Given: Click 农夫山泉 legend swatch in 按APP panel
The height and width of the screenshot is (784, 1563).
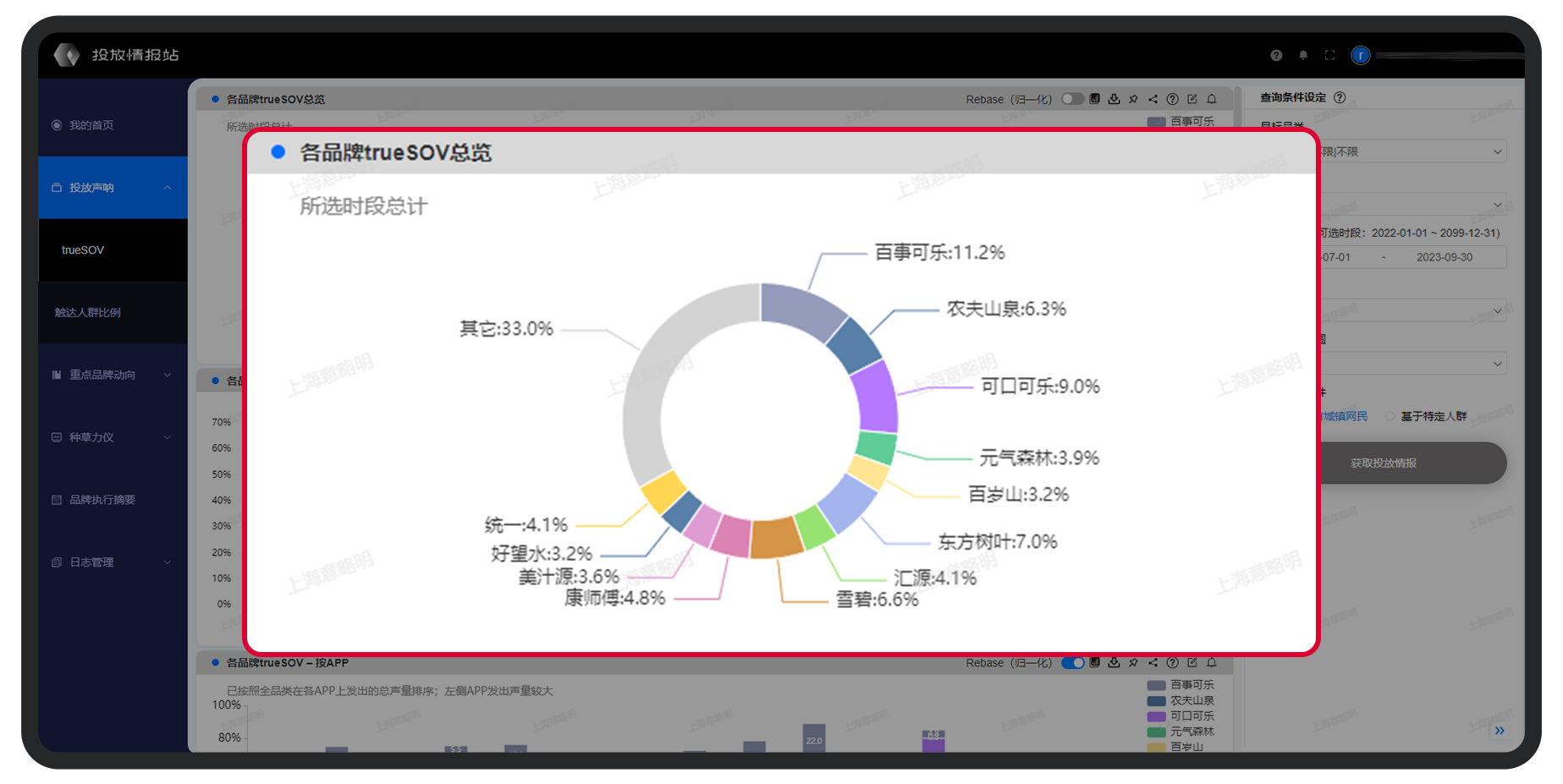Looking at the screenshot, I should 1156,700.
